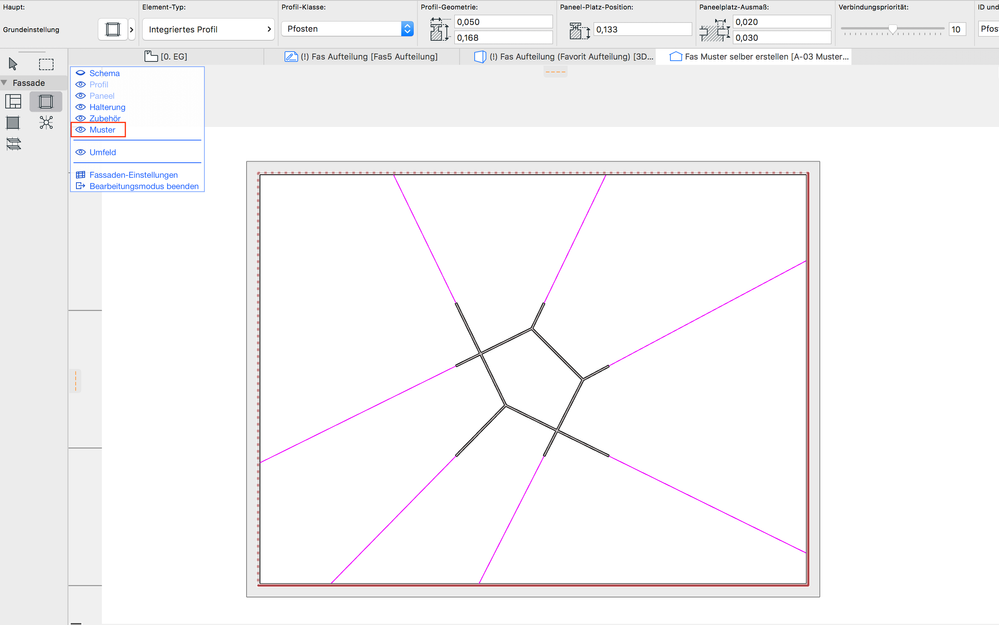Click Bearbeitungsmodus beenden to exit editing
999x625 pixels.
coord(143,186)
